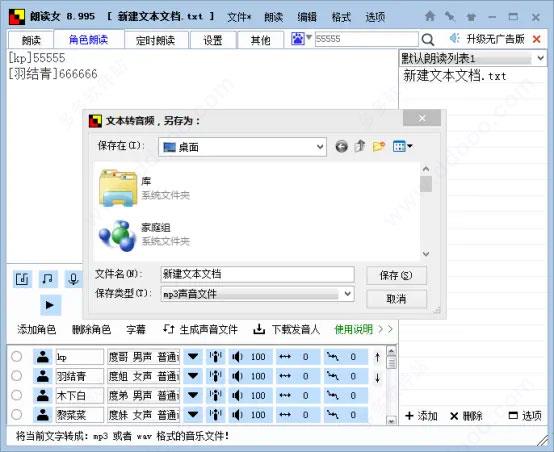Viewport: 554px width, 452px height.
Task: Select radio button for 羽结青 role
Action: [x=16, y=376]
